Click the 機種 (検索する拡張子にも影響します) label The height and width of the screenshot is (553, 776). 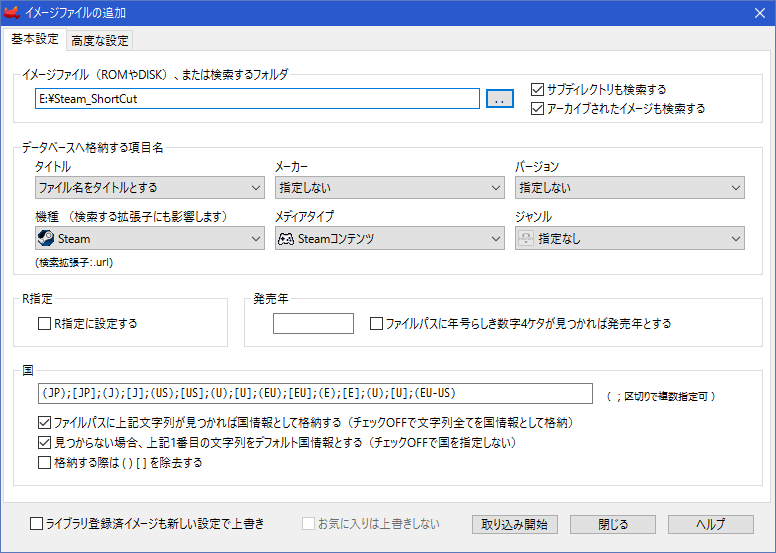pyautogui.click(x=132, y=216)
